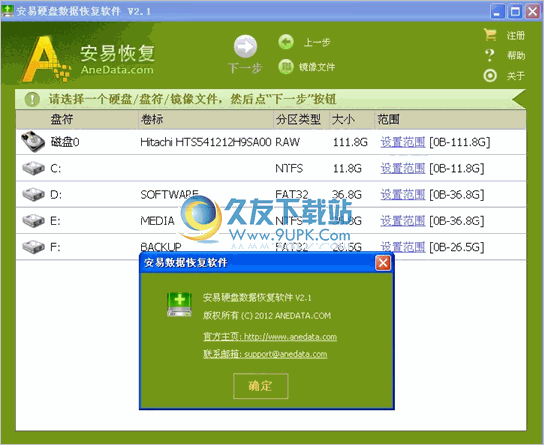Select the BACKUP volume label

(x=161, y=247)
